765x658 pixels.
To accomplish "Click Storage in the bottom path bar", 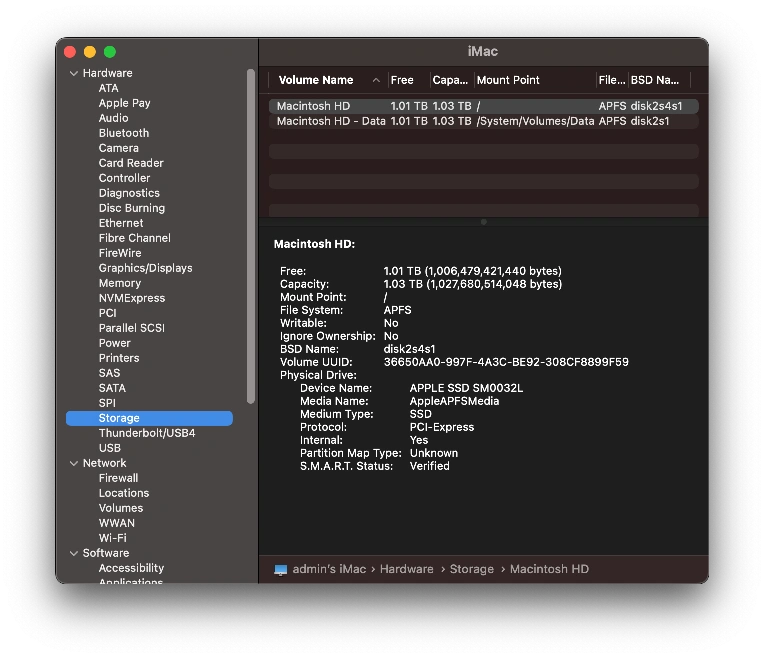I will (471, 569).
